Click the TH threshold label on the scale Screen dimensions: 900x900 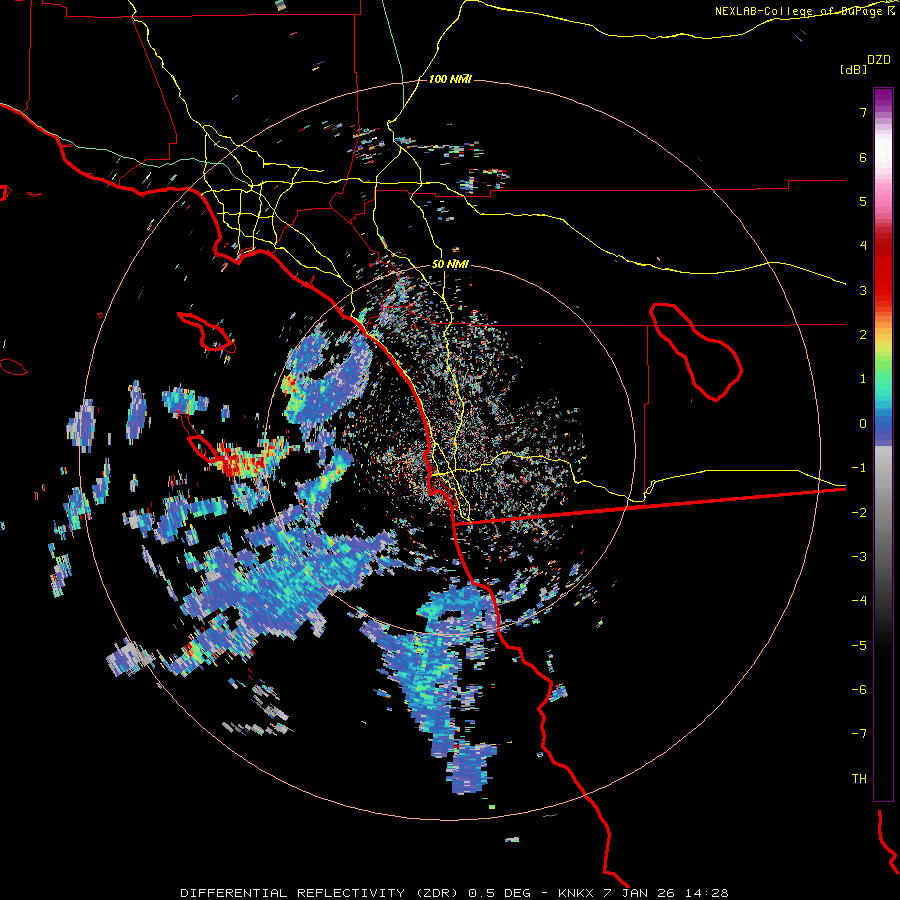click(859, 779)
